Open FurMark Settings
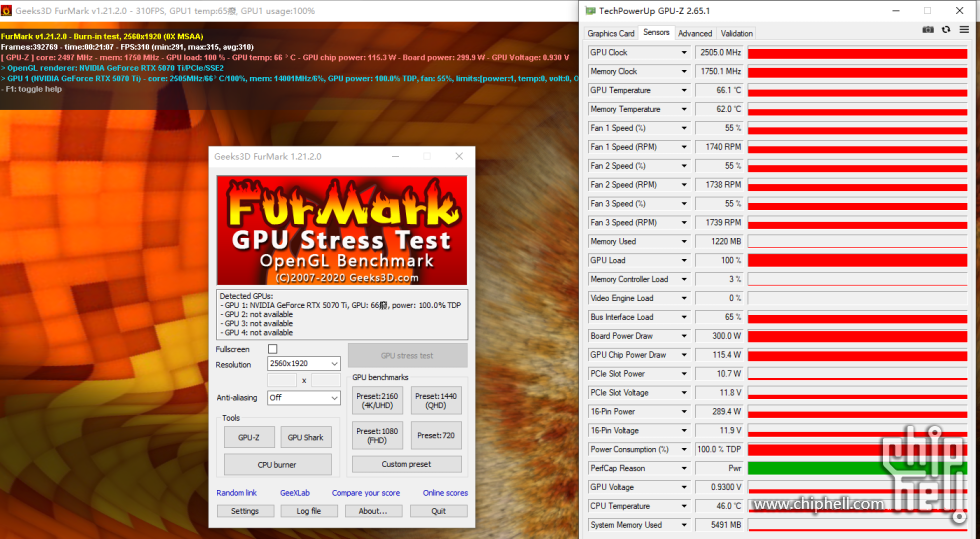The height and width of the screenshot is (539, 980). pos(245,511)
